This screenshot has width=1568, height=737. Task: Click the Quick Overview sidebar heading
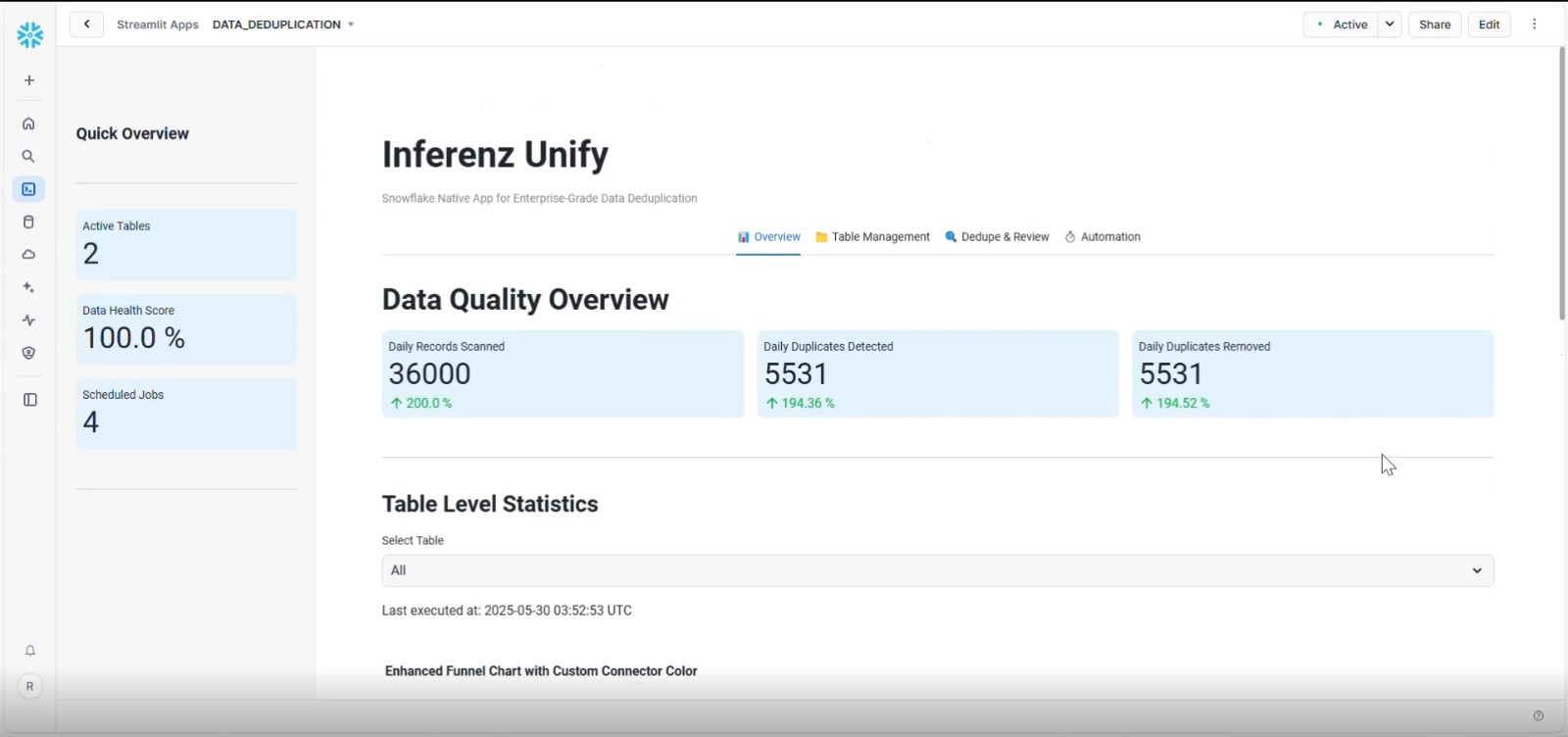pyautogui.click(x=132, y=134)
